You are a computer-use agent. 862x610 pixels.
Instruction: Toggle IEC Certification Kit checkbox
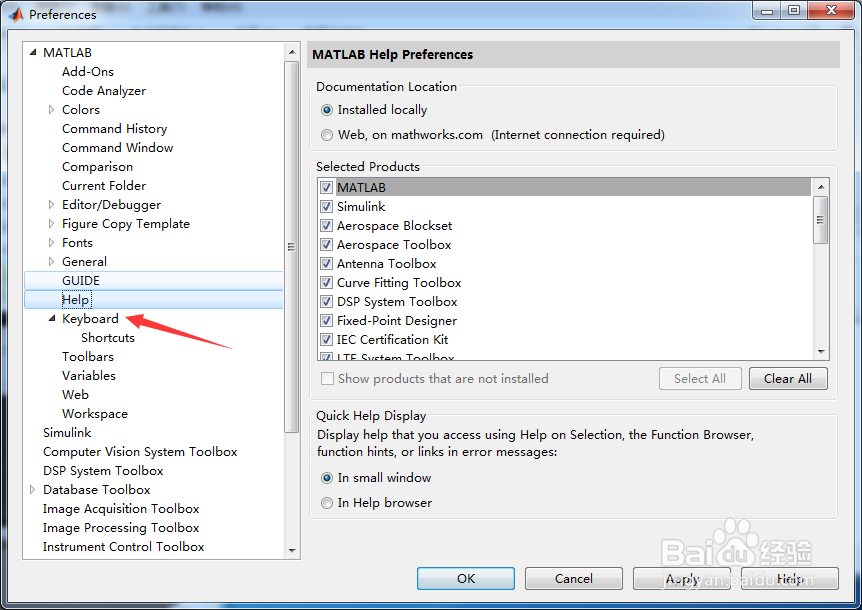tap(327, 340)
